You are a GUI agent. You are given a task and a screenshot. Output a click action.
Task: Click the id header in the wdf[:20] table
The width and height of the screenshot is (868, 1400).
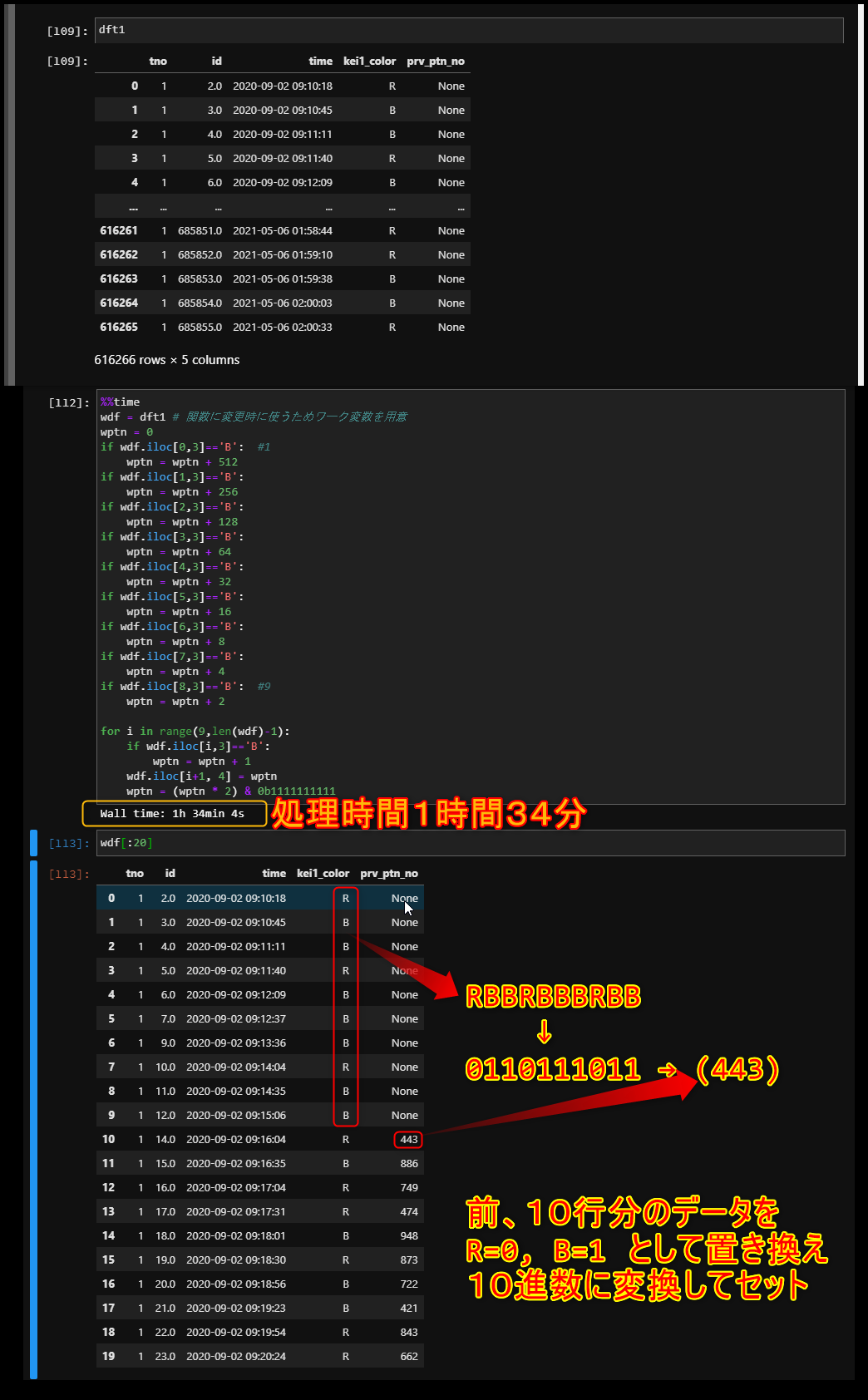coord(170,874)
